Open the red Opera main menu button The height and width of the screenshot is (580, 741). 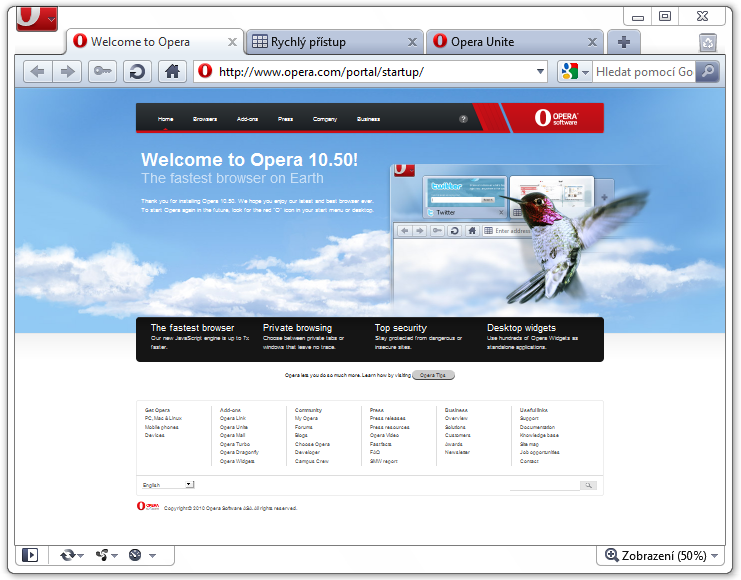coord(37,19)
